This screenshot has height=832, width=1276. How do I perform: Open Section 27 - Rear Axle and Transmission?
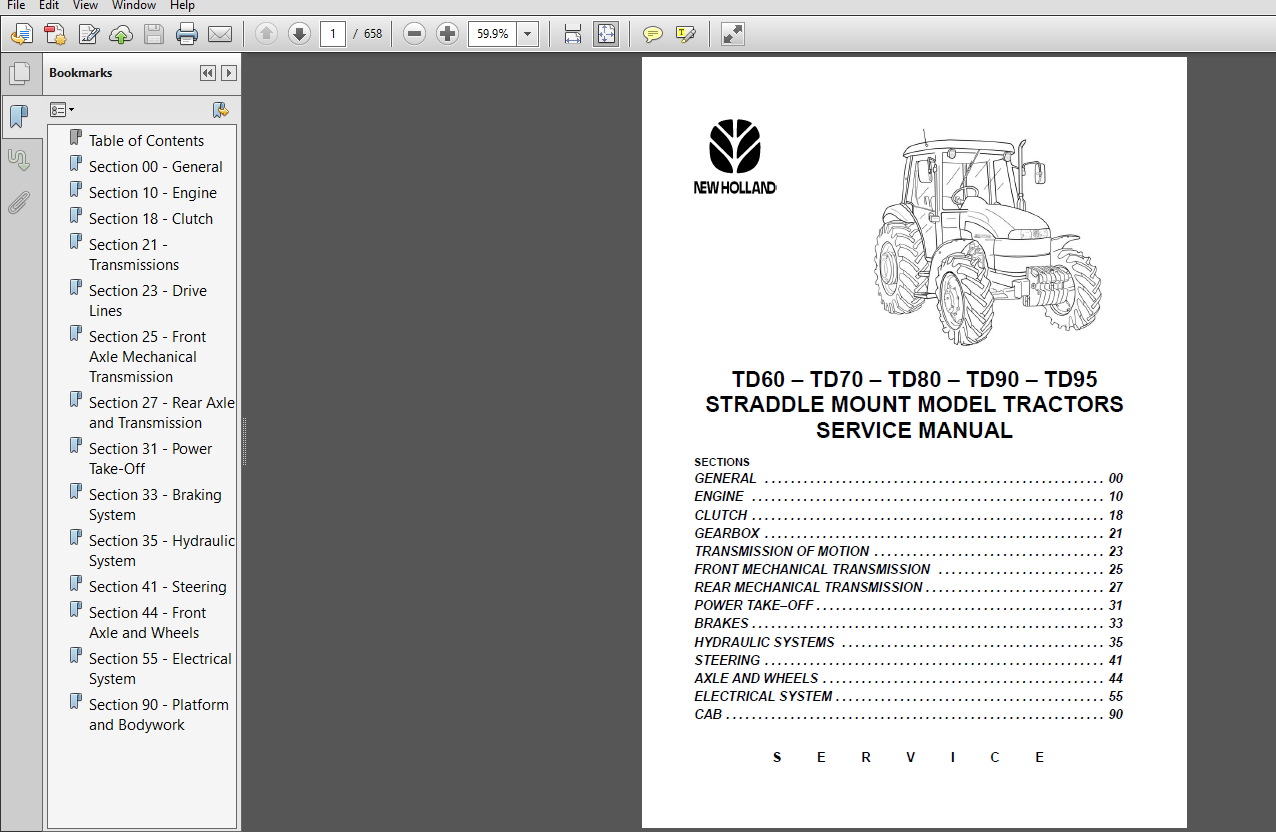pos(162,413)
